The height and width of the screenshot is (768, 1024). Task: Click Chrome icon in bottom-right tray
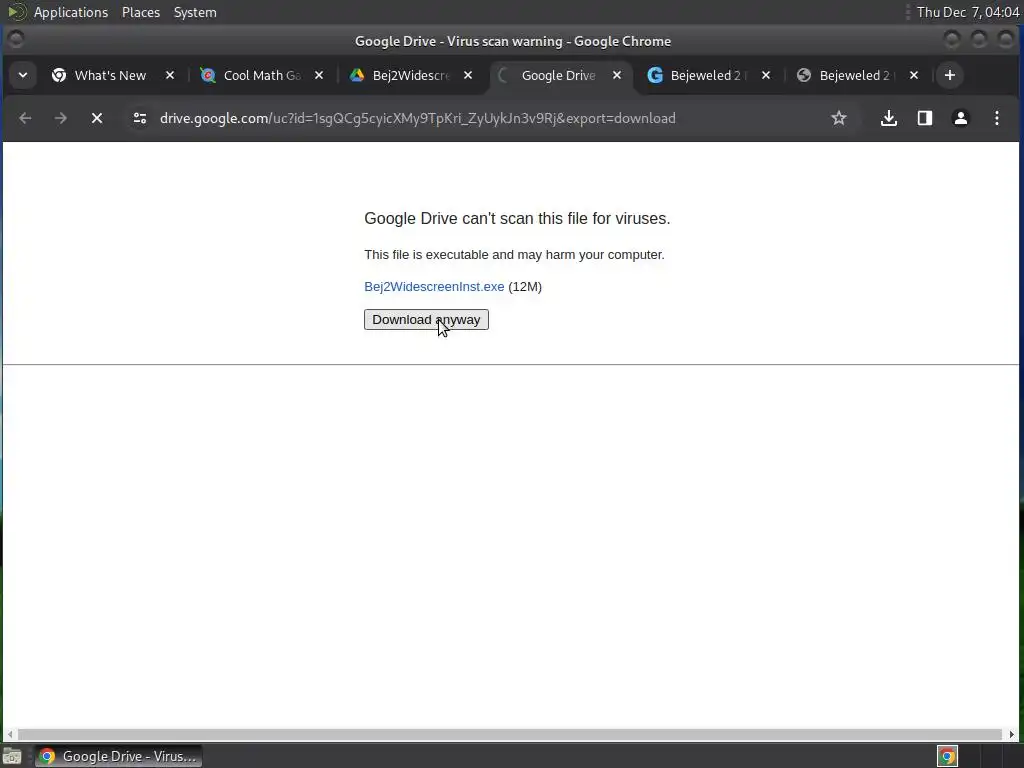tap(947, 756)
